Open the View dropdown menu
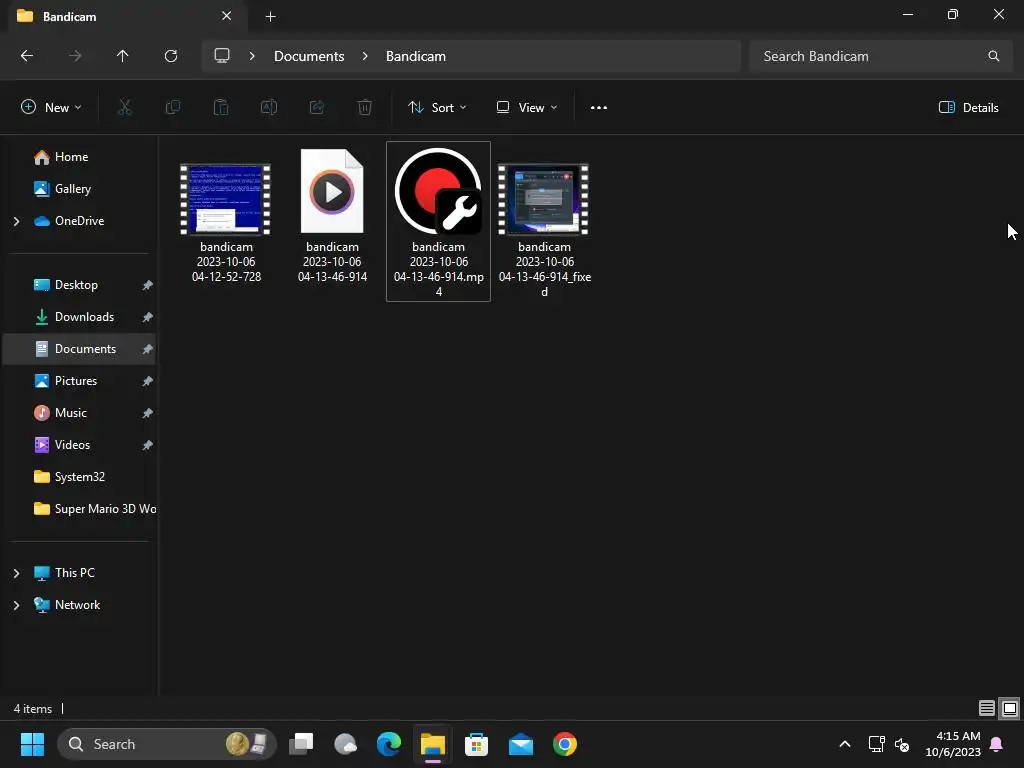This screenshot has height=768, width=1024. tap(526, 108)
